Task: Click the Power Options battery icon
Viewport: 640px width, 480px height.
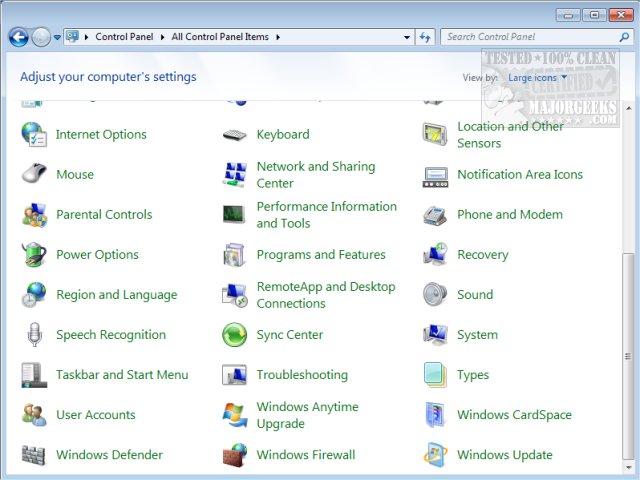Action: (x=34, y=254)
